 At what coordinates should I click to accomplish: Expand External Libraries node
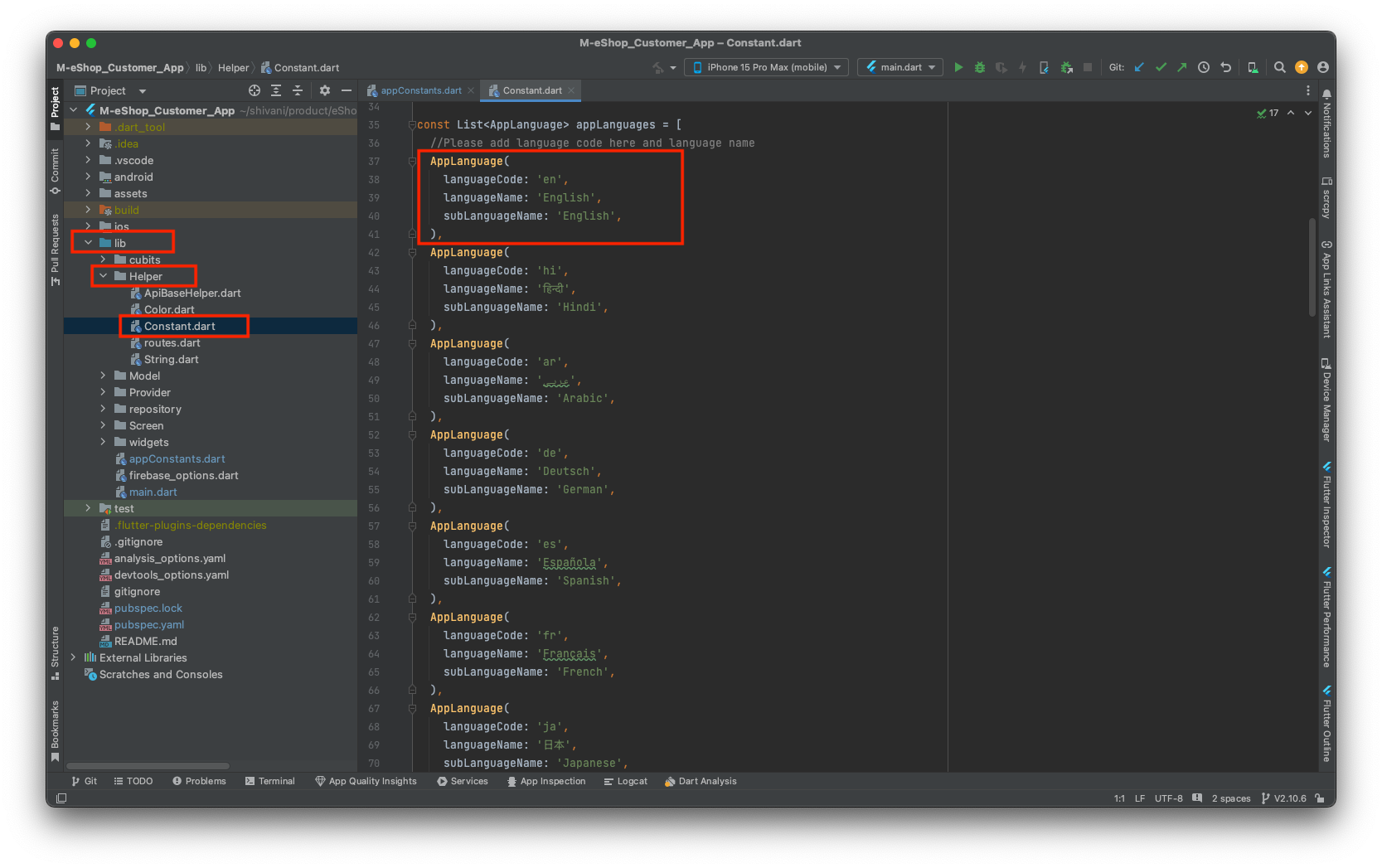coord(73,657)
